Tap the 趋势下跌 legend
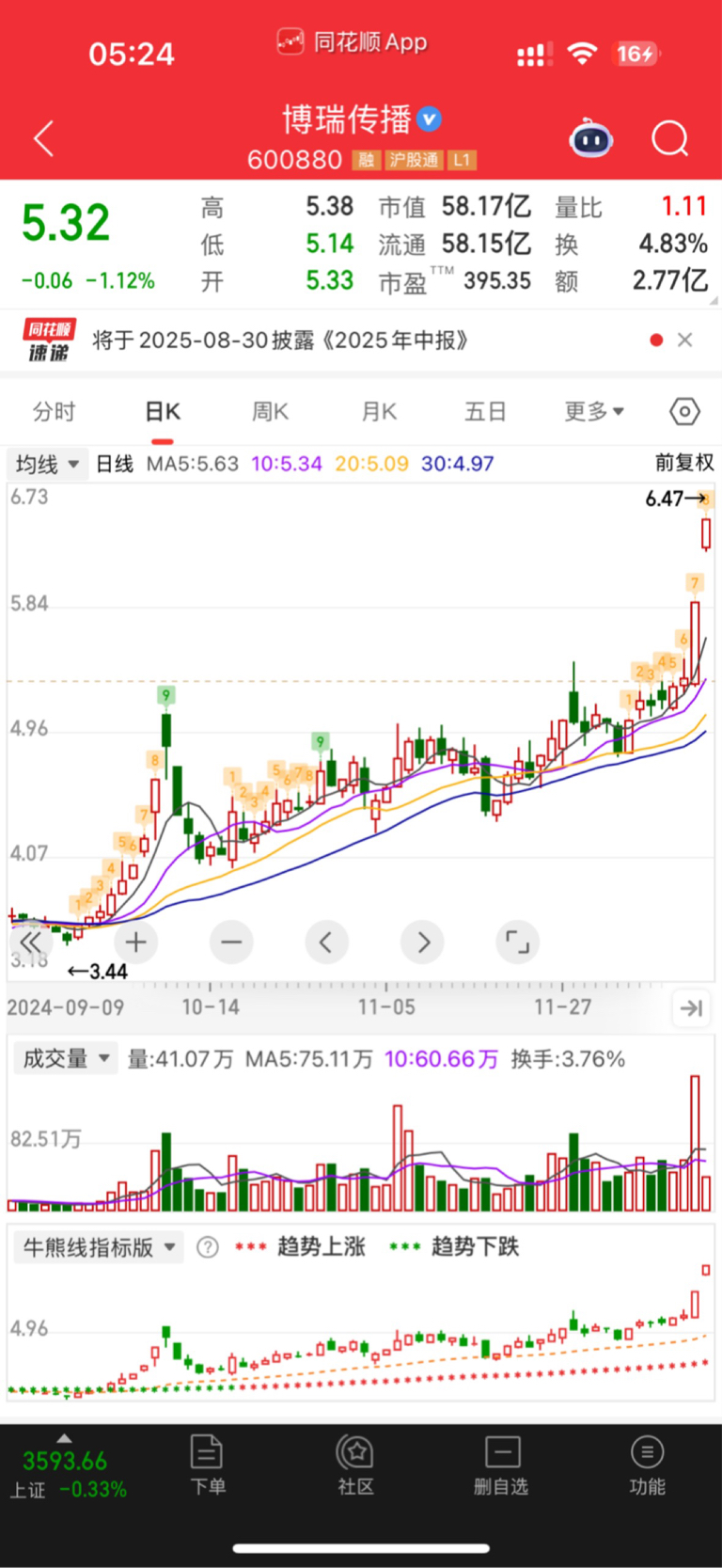Image resolution: width=722 pixels, height=1568 pixels. coord(454,1246)
